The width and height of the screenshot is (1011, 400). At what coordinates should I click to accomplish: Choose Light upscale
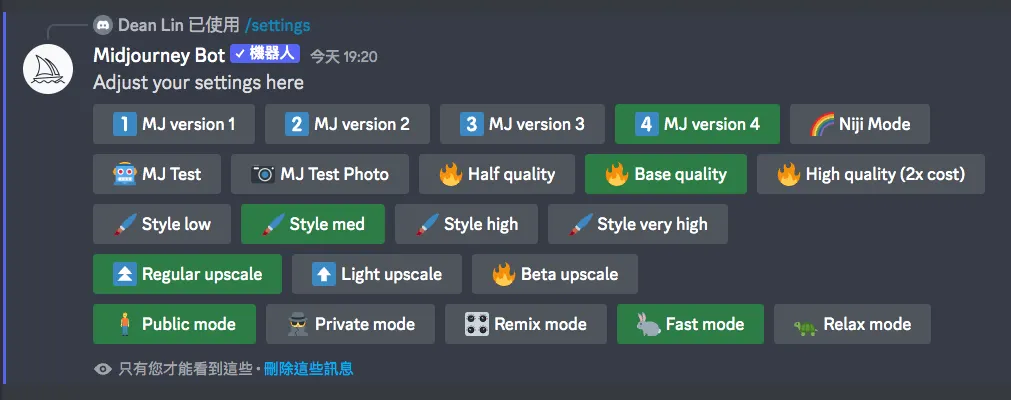pos(377,274)
